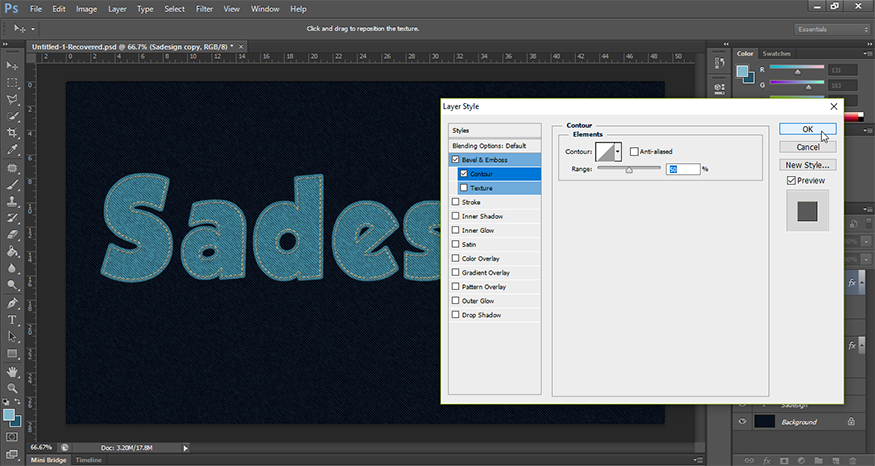Click the layer lock icon on Background
Image resolution: width=875 pixels, height=466 pixels.
[x=851, y=422]
